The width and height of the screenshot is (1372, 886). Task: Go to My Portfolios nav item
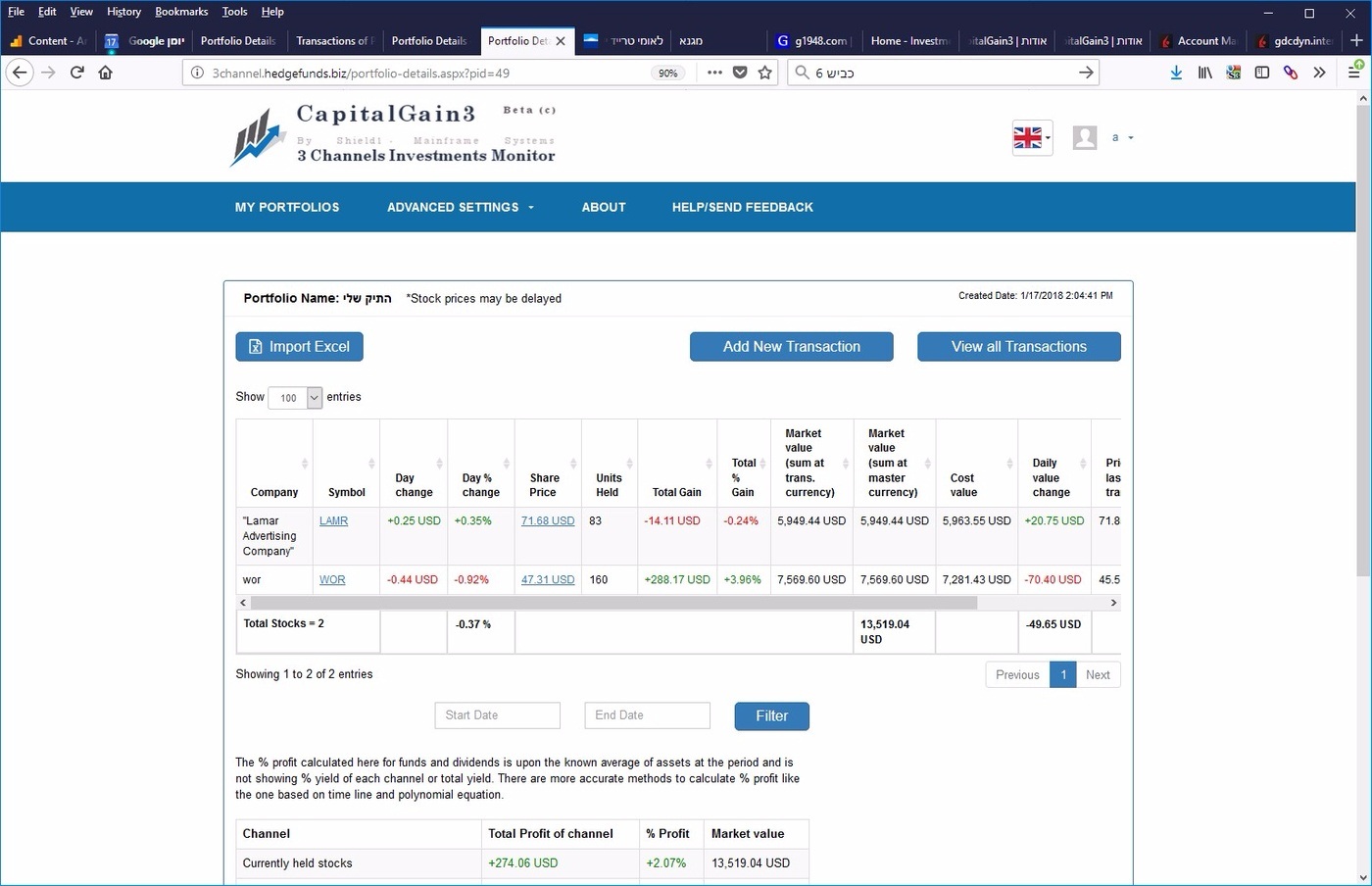pyautogui.click(x=287, y=207)
